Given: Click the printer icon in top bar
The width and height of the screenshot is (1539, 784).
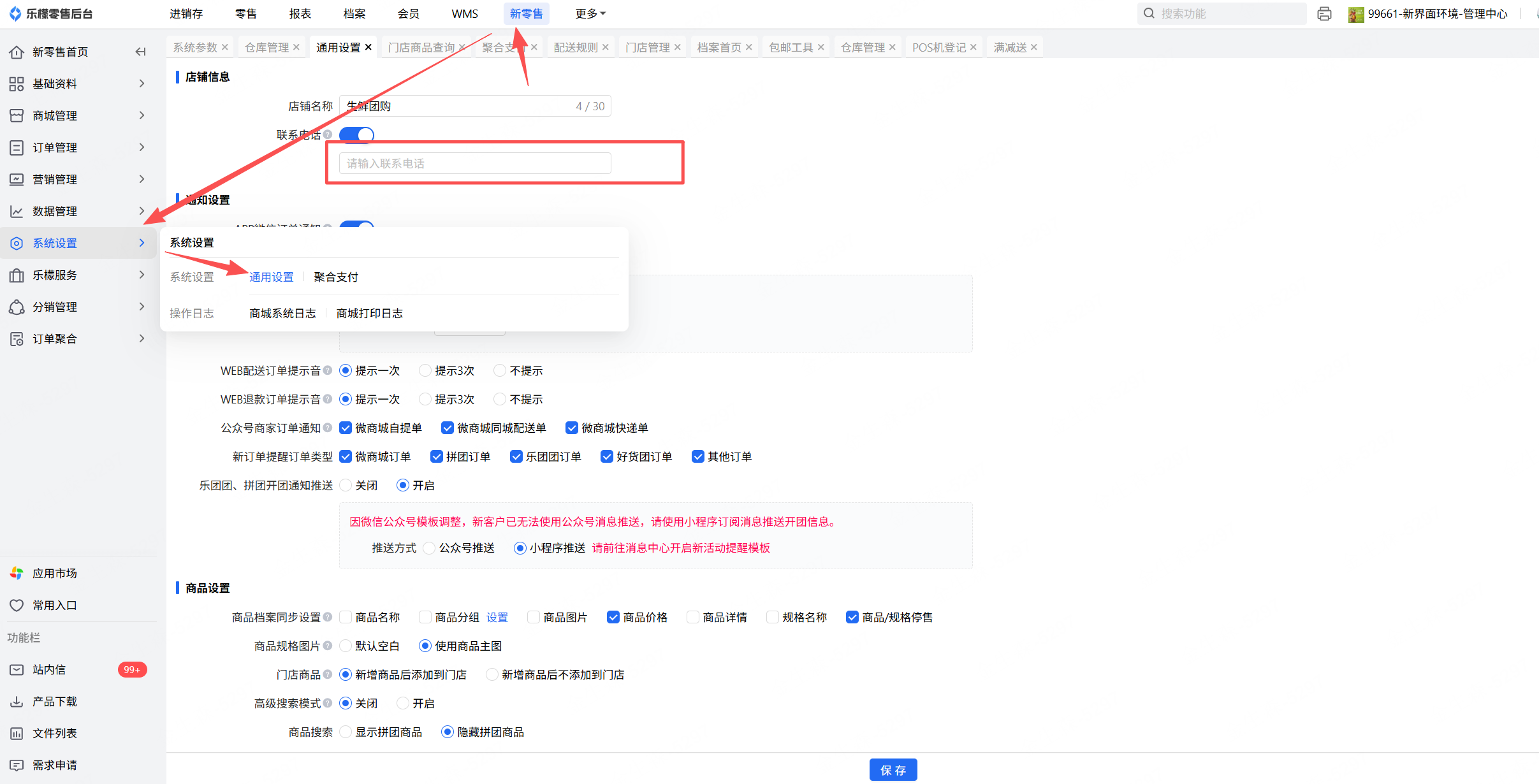Looking at the screenshot, I should click(x=1324, y=14).
